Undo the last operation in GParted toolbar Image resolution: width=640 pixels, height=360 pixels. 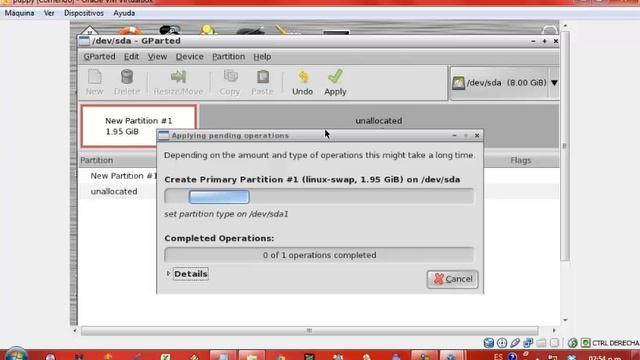pos(302,83)
